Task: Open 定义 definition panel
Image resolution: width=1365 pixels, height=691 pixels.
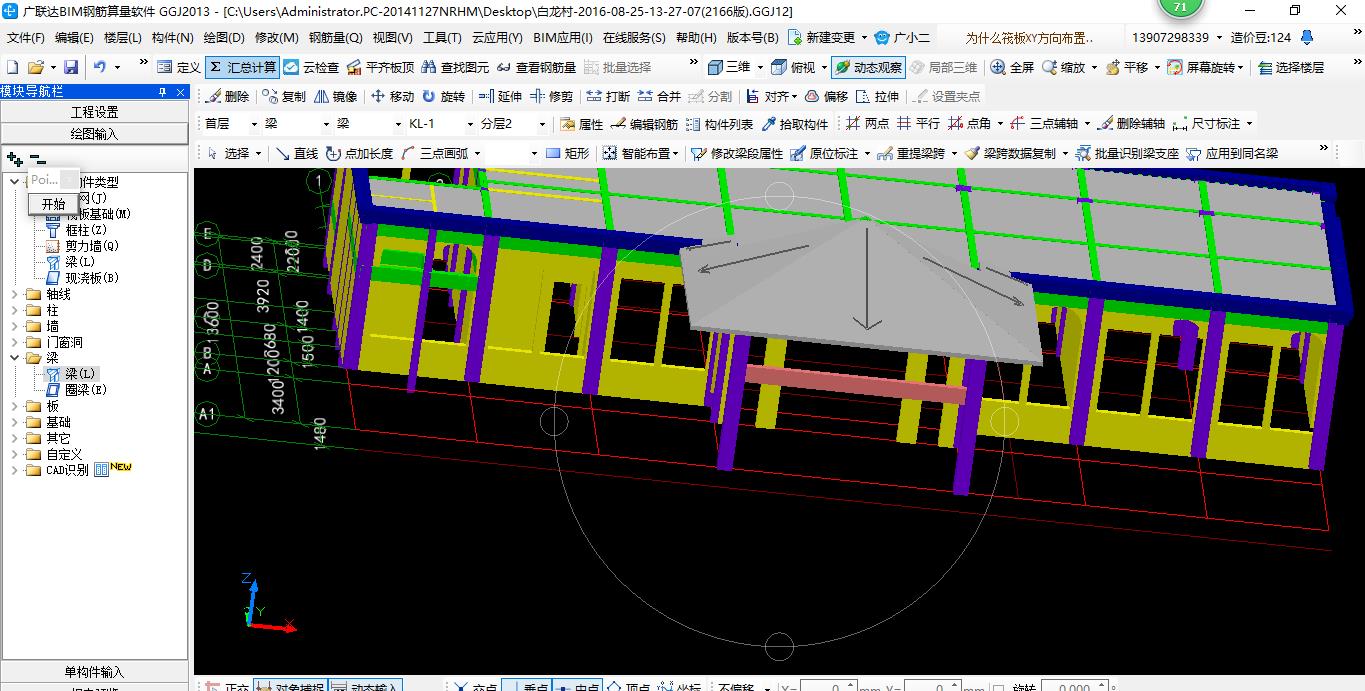Action: pyautogui.click(x=179, y=67)
